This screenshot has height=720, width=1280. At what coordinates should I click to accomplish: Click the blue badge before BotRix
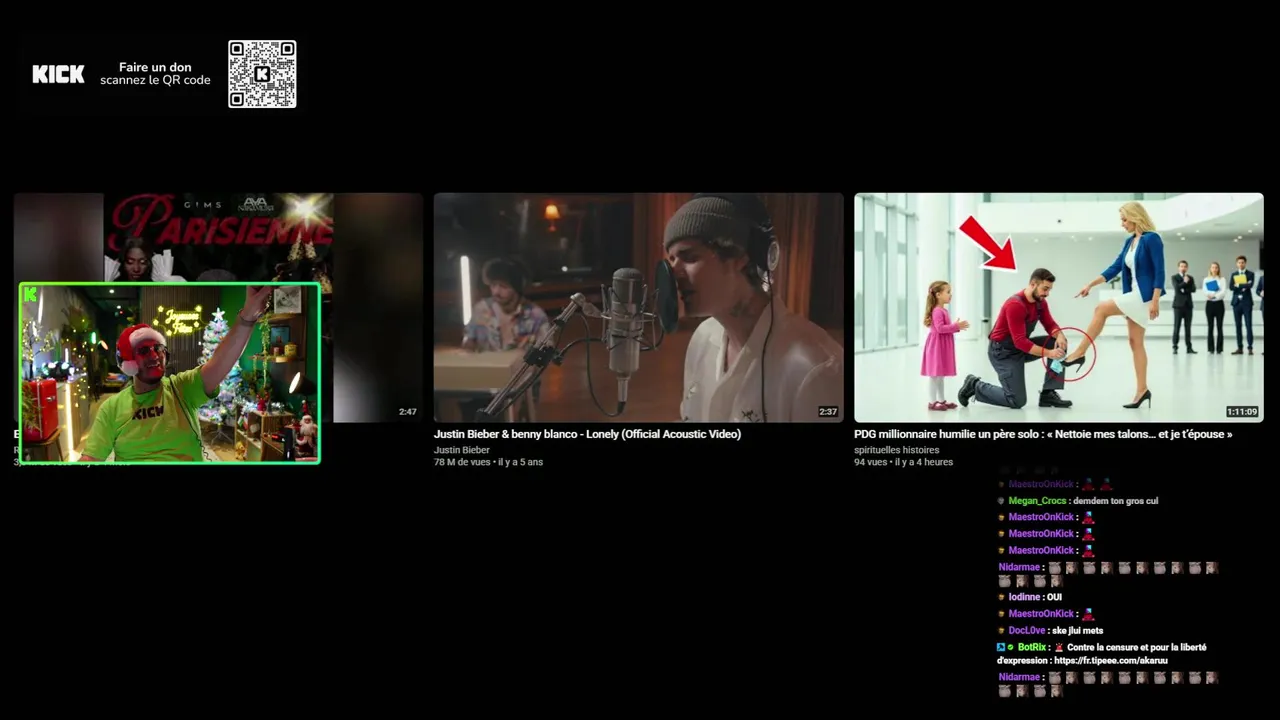(1001, 647)
